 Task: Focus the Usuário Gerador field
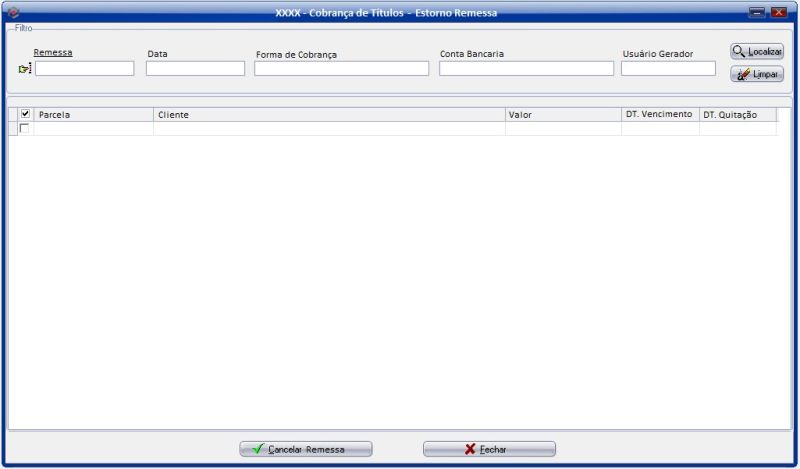click(x=668, y=68)
